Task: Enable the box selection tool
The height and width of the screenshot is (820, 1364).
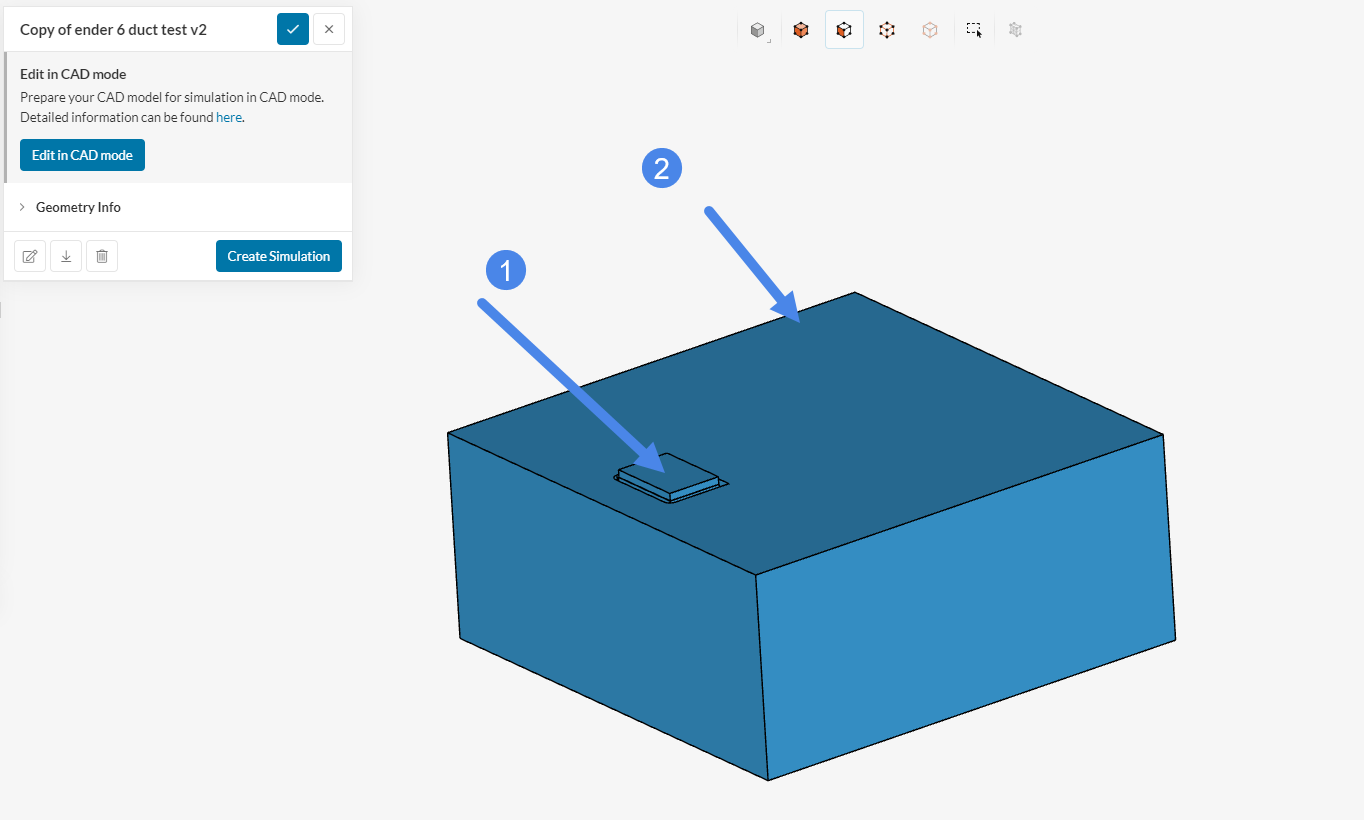Action: [x=974, y=30]
